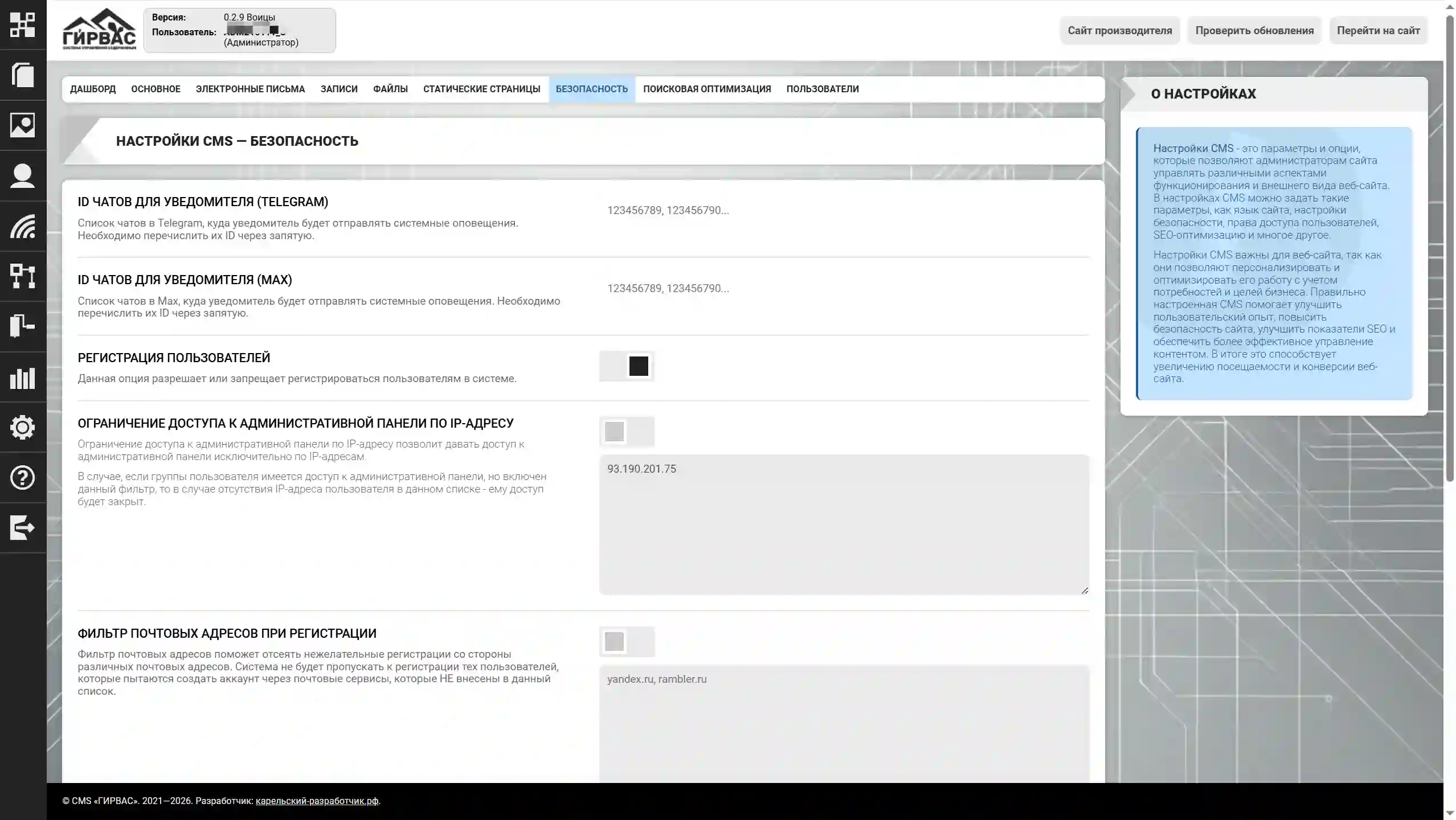Screen dimensions: 1456x820
Task: Open settings with the gear icon
Action: pyautogui.click(x=23, y=427)
